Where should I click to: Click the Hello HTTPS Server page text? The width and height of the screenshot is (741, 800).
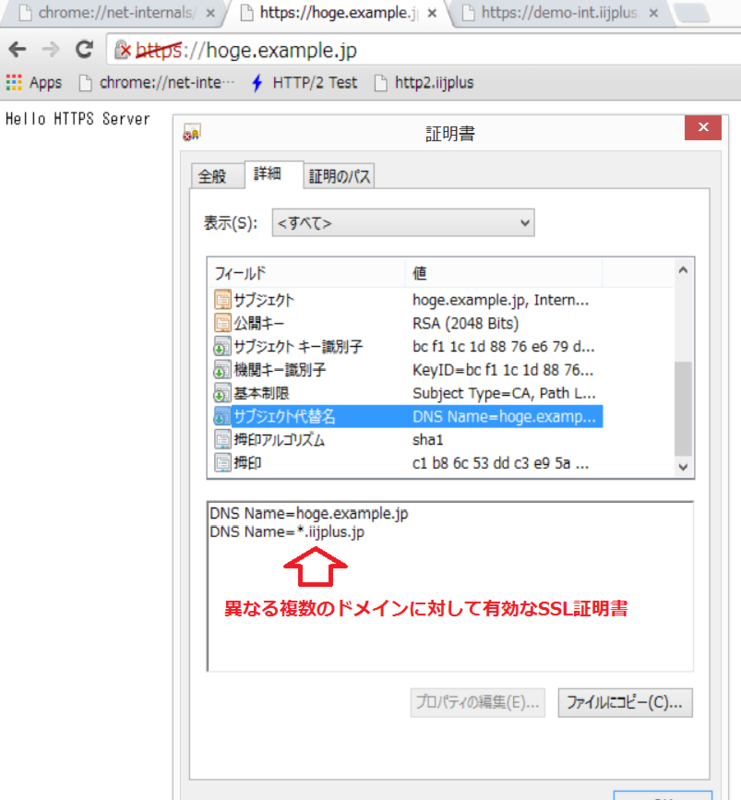click(x=78, y=119)
